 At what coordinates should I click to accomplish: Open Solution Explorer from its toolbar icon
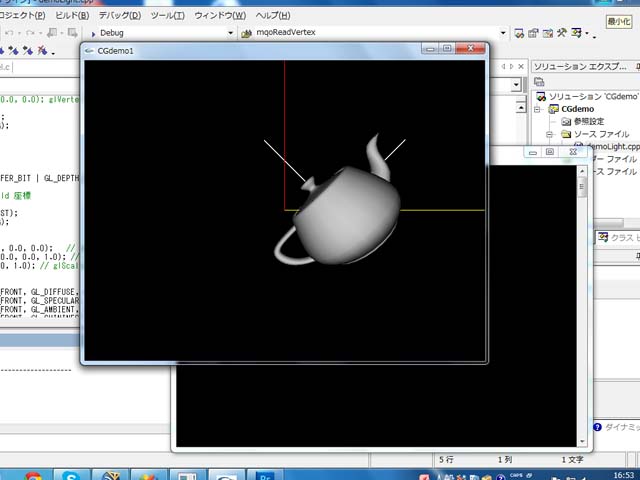(x=519, y=33)
